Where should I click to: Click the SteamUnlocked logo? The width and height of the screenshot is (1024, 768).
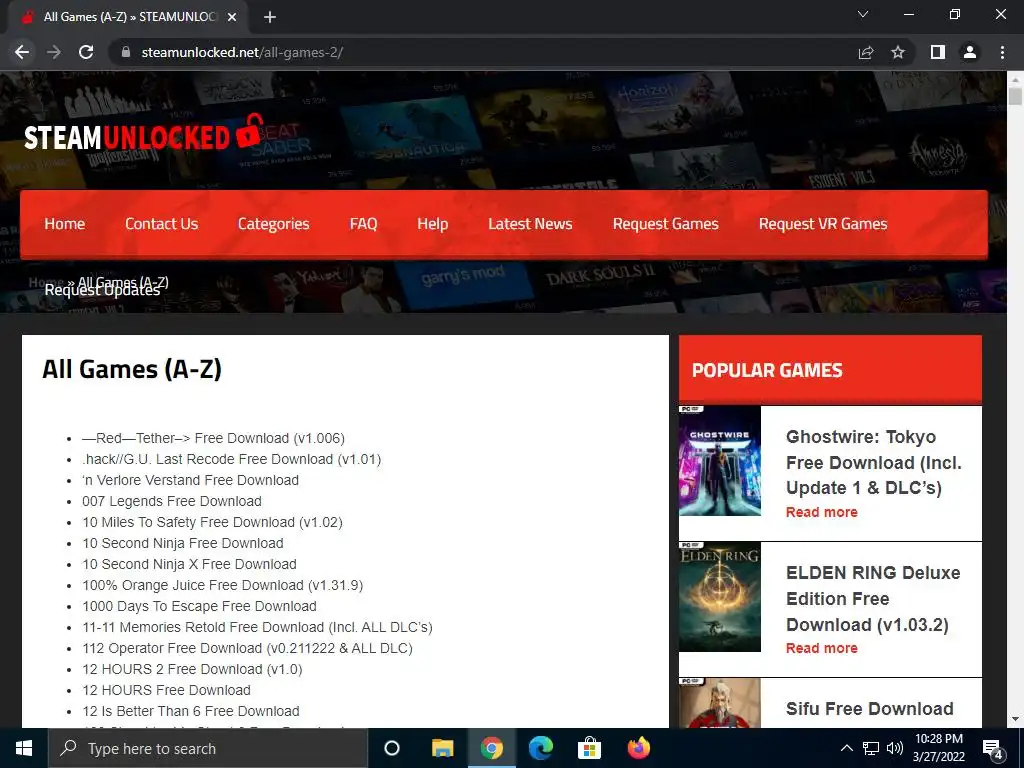[144, 134]
